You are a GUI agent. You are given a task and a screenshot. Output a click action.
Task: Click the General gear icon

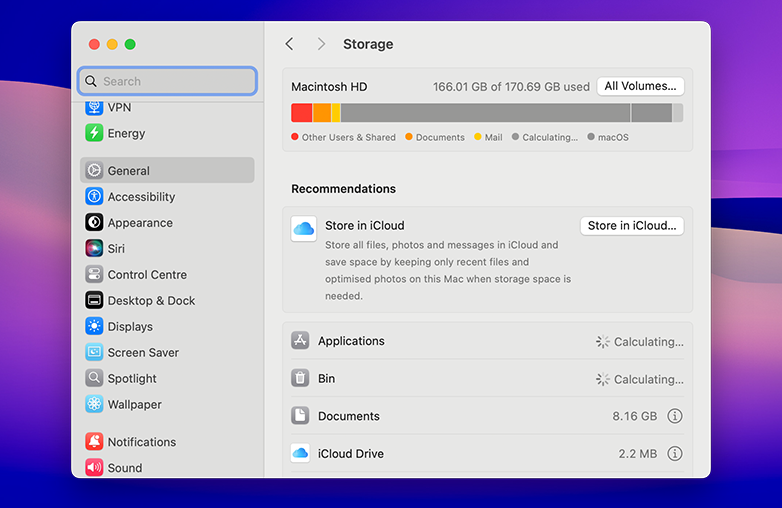click(x=94, y=170)
